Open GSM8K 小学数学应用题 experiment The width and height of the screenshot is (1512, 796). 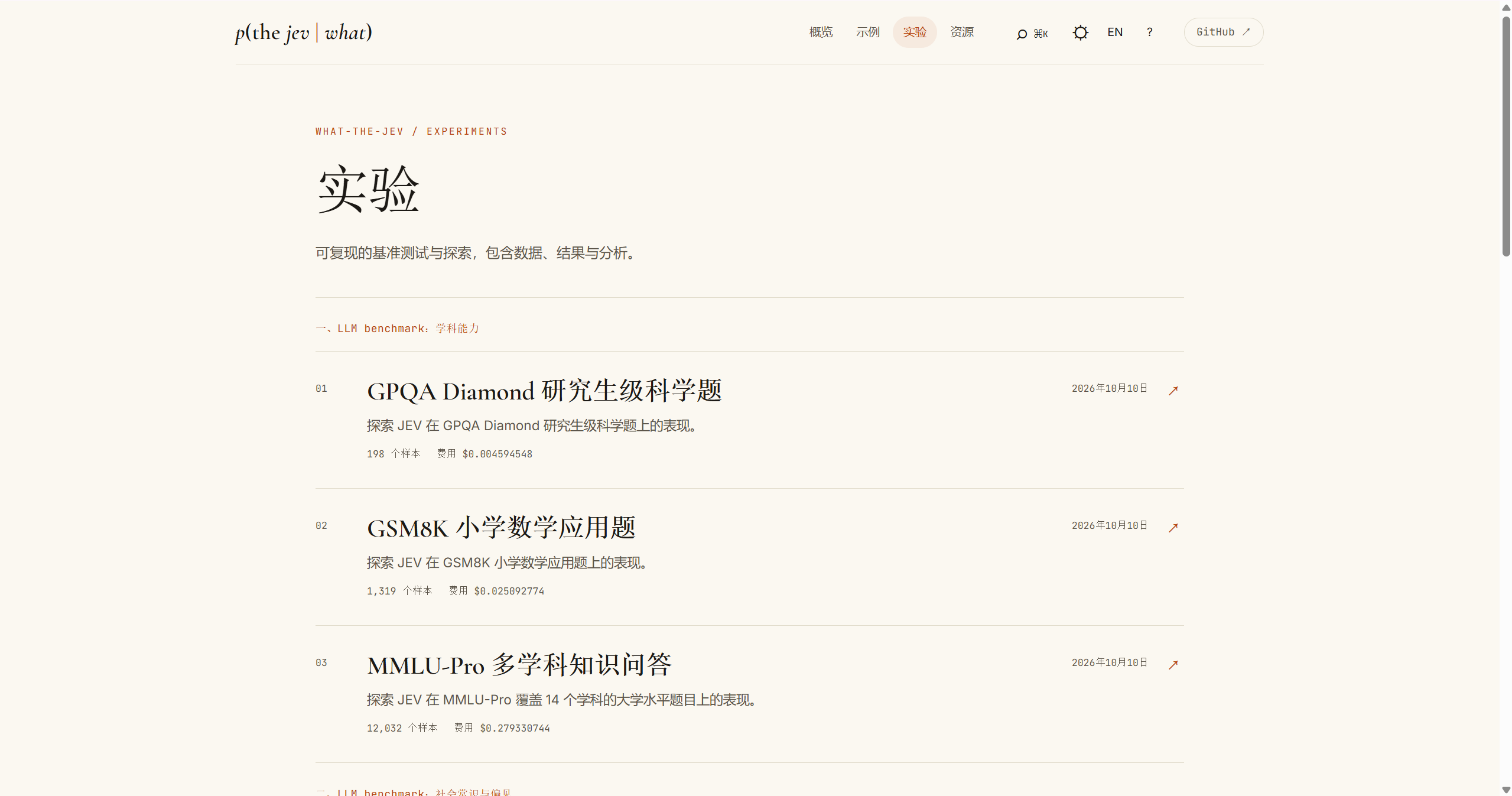point(501,528)
